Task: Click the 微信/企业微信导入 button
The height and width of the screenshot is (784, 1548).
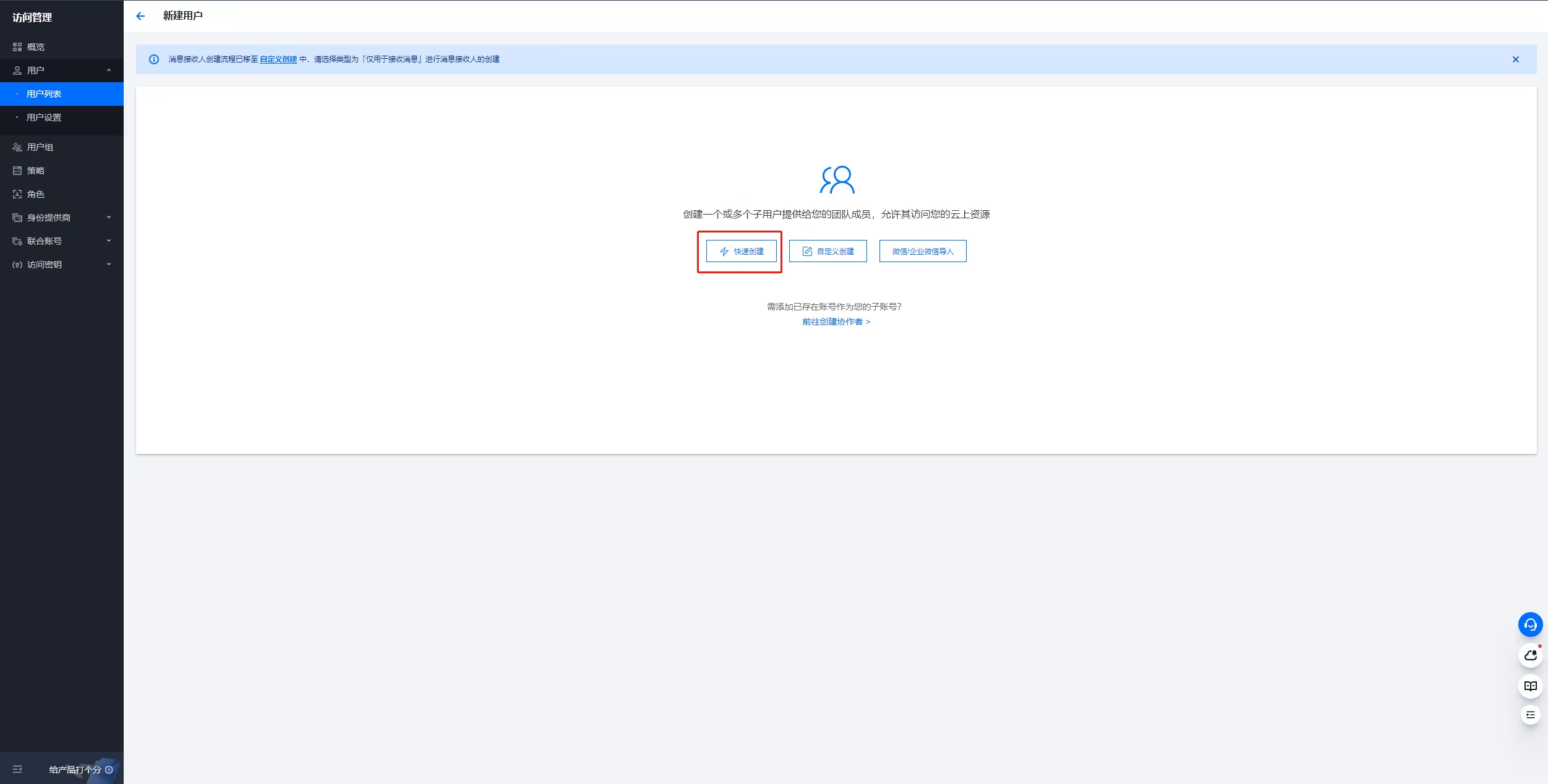Action: pos(922,251)
